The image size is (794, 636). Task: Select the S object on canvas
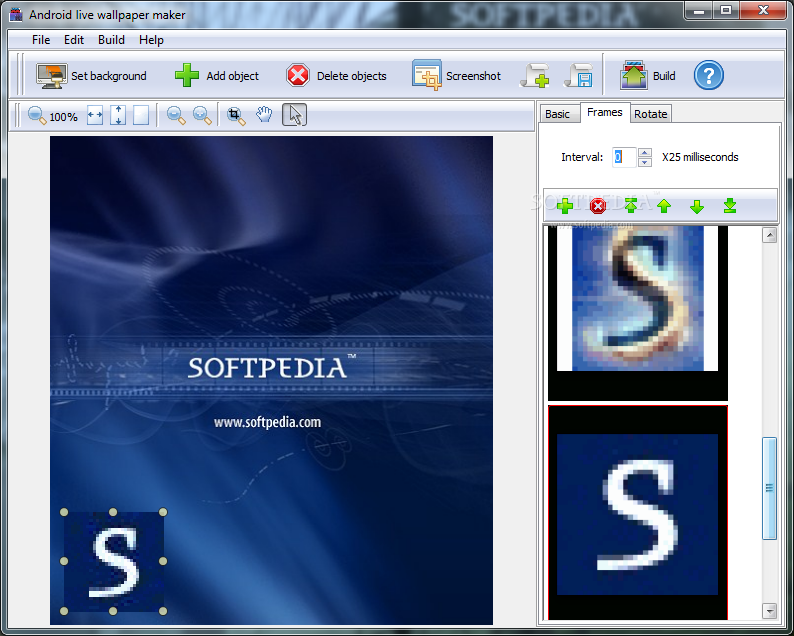point(113,562)
